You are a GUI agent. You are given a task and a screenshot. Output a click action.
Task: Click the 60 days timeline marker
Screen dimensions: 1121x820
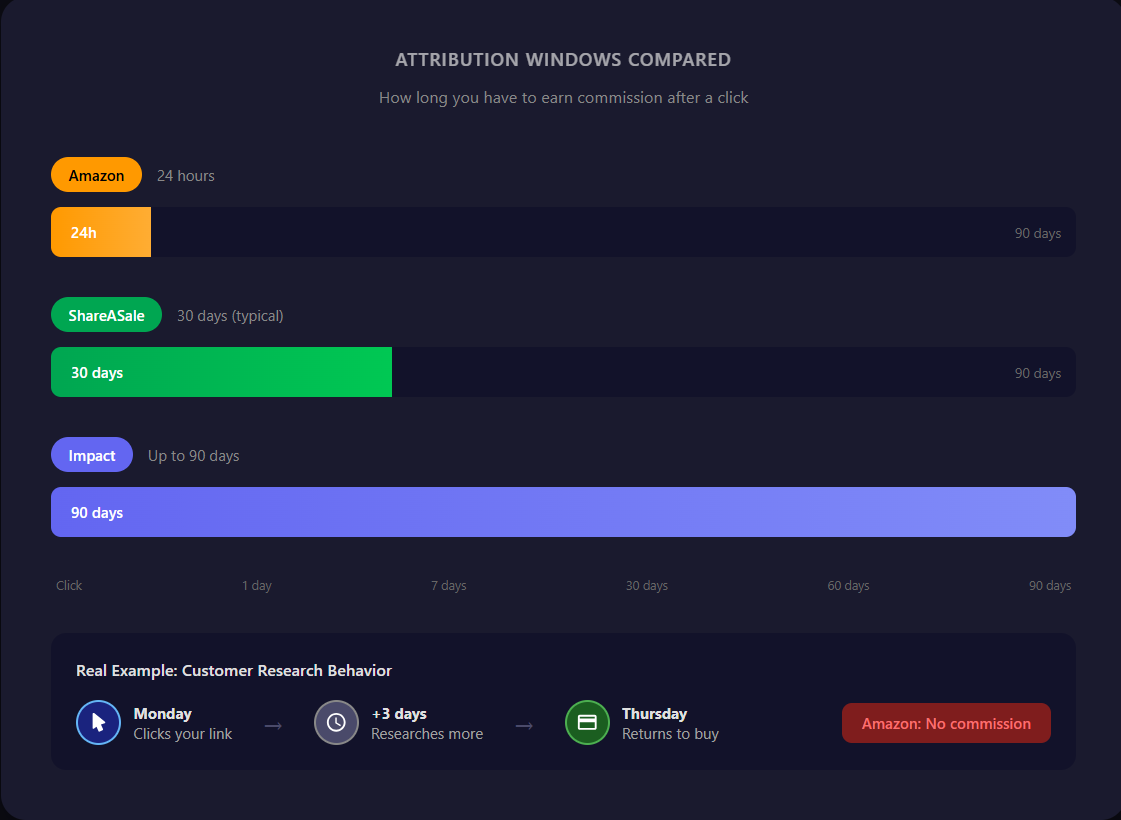point(847,585)
